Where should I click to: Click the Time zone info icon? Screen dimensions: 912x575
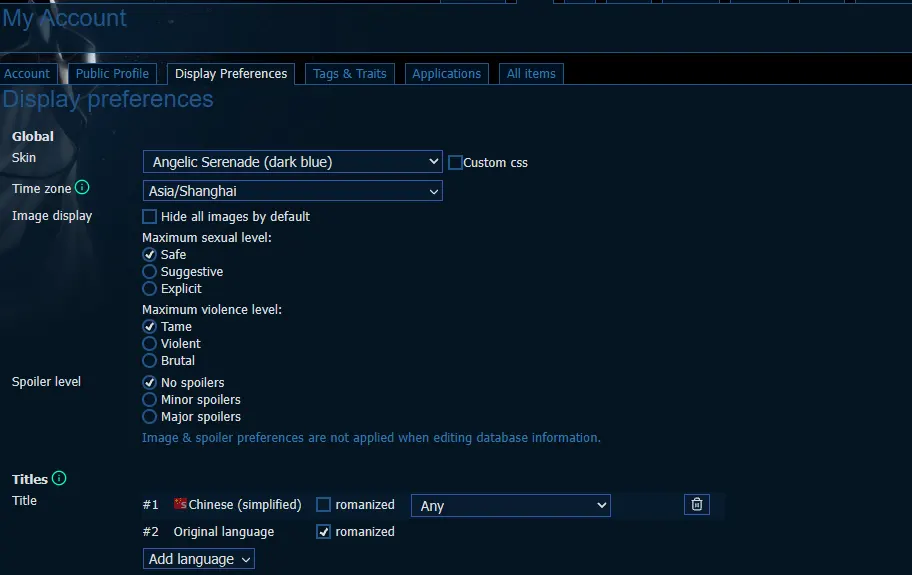pos(82,187)
